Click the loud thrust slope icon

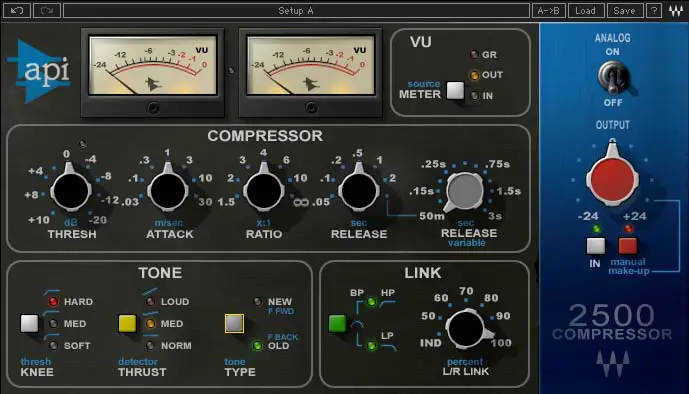pos(150,292)
